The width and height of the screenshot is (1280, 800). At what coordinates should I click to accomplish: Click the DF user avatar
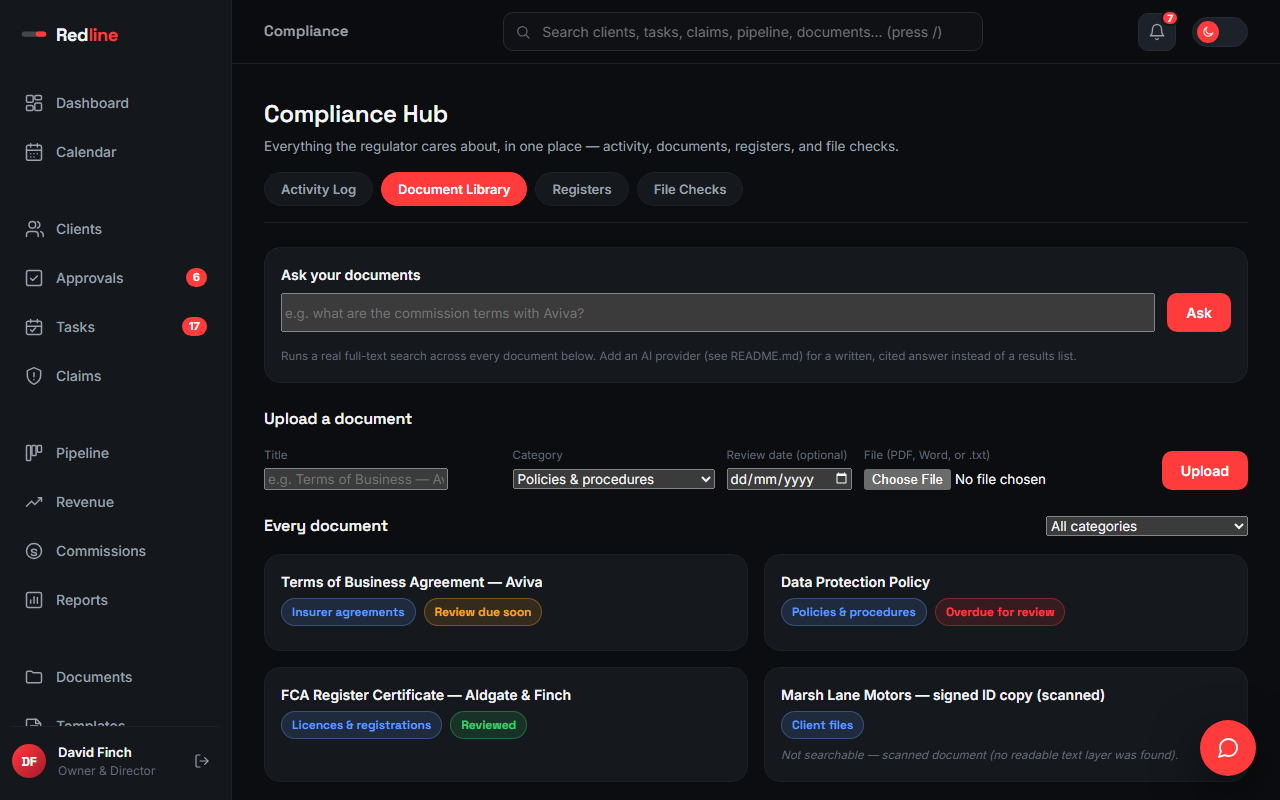point(29,761)
